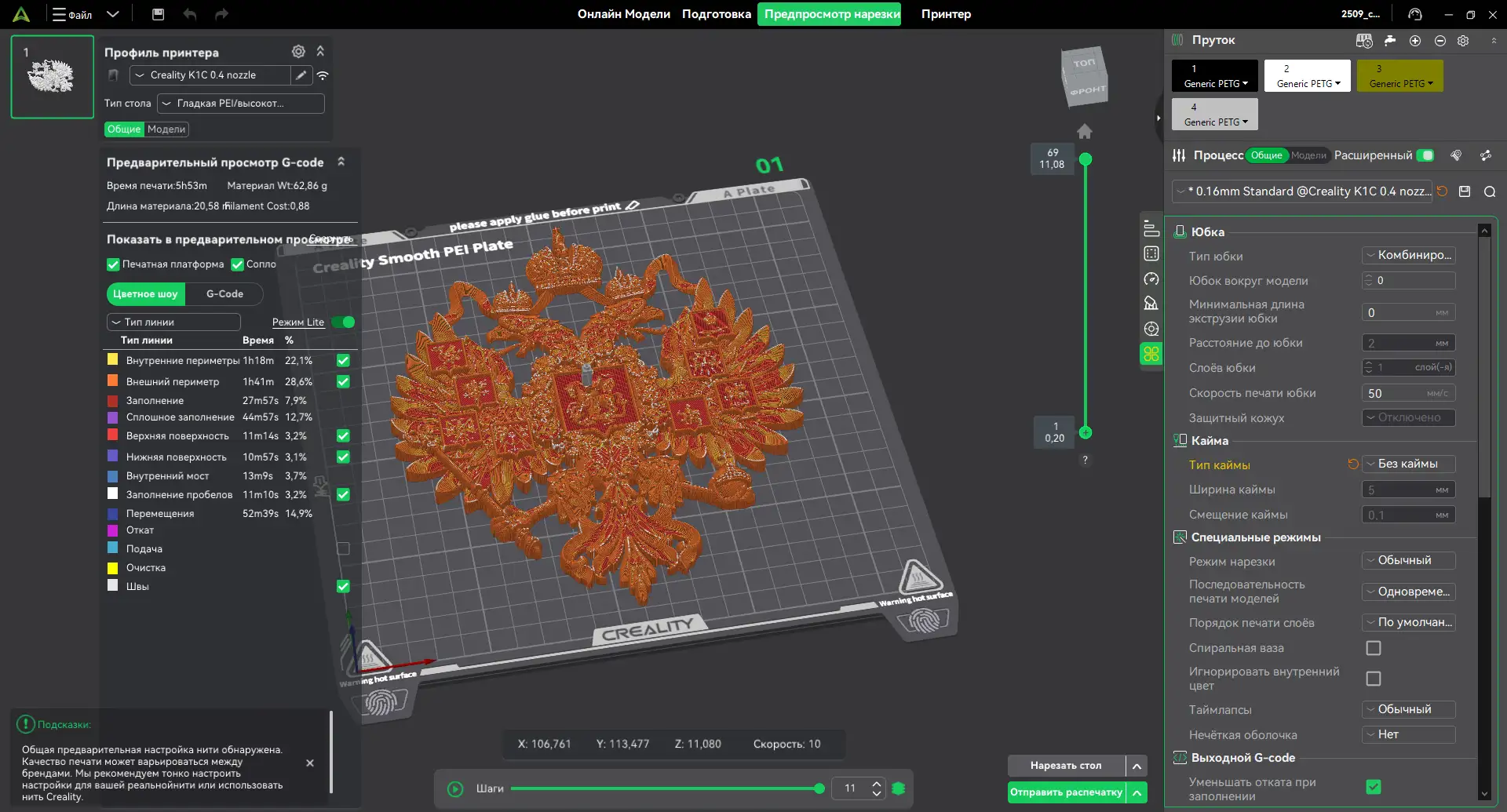Redo the last action
The height and width of the screenshot is (812, 1507).
pyautogui.click(x=221, y=14)
